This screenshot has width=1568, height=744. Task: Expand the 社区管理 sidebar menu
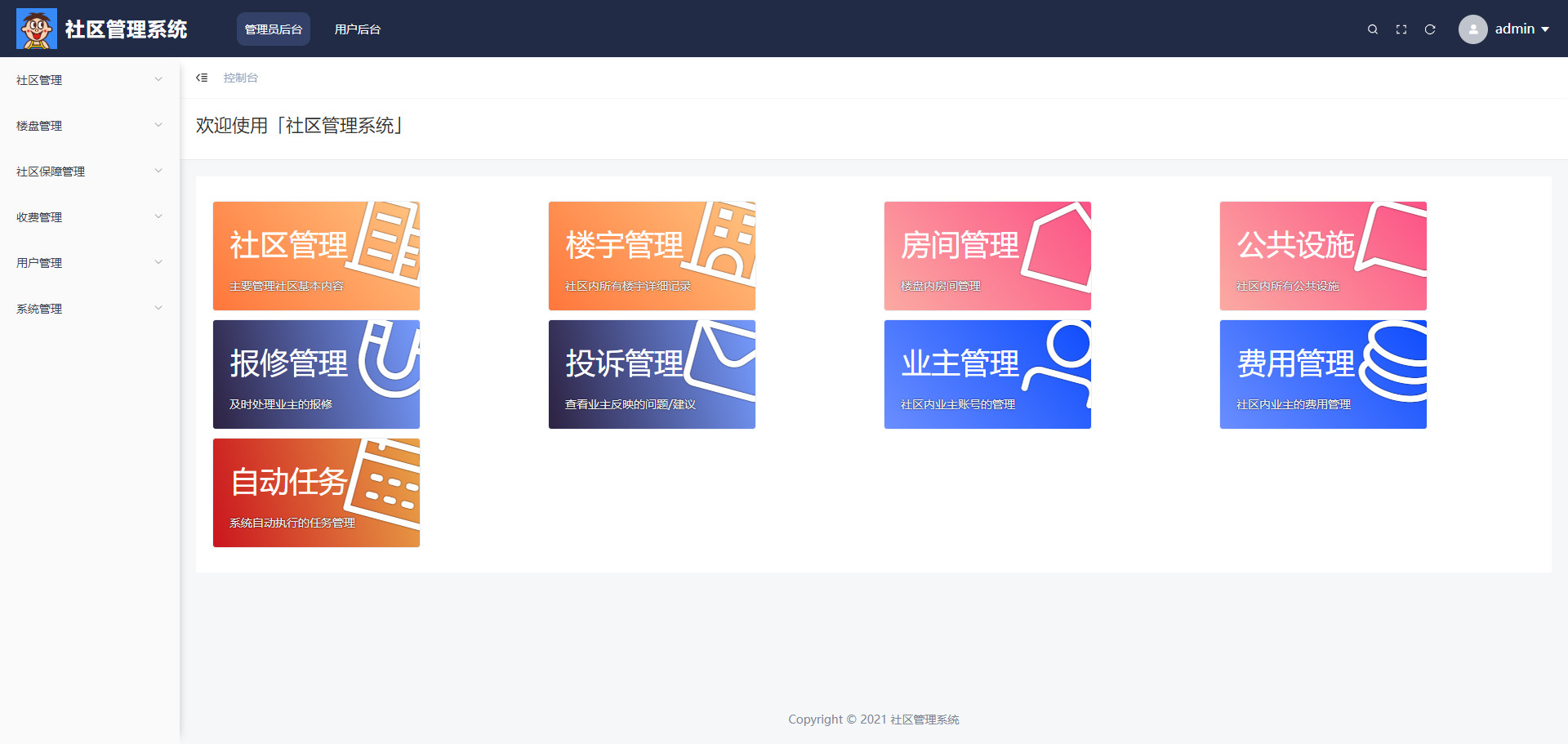tap(90, 80)
